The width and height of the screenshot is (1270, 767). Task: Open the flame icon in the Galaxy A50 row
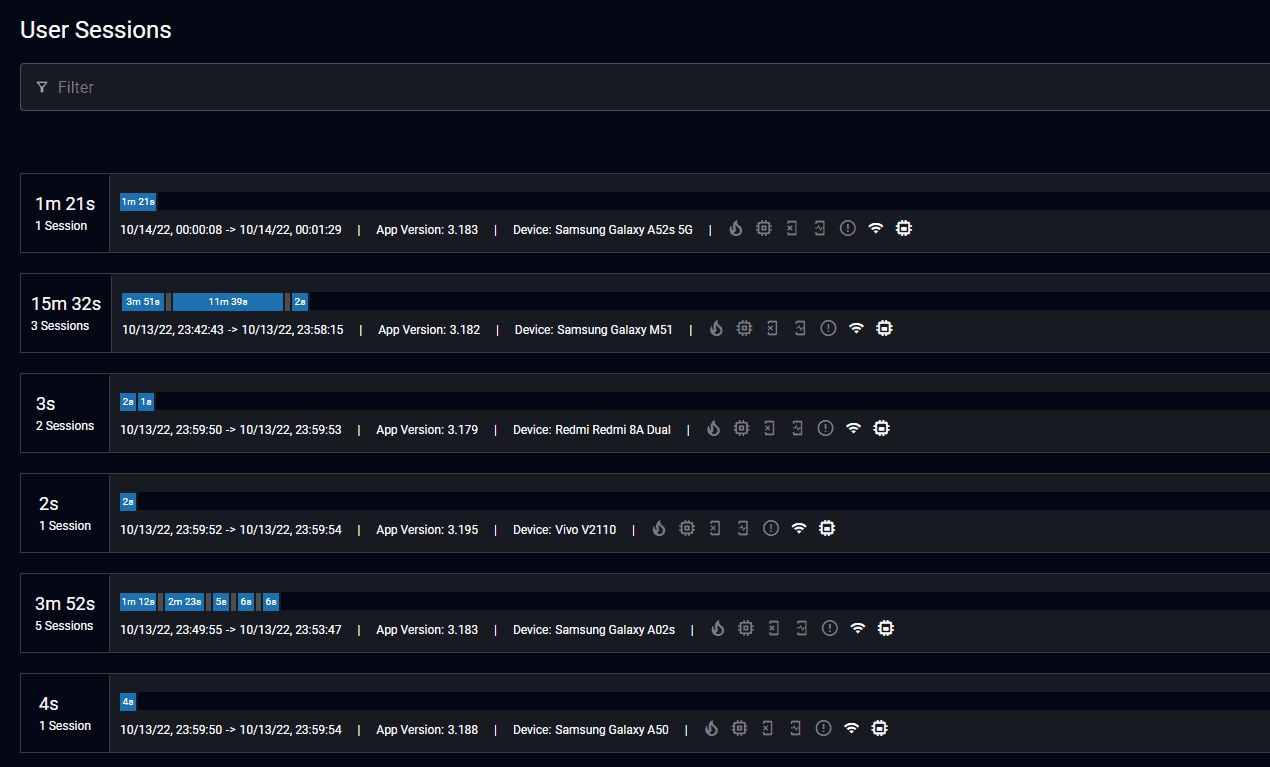pyautogui.click(x=711, y=728)
